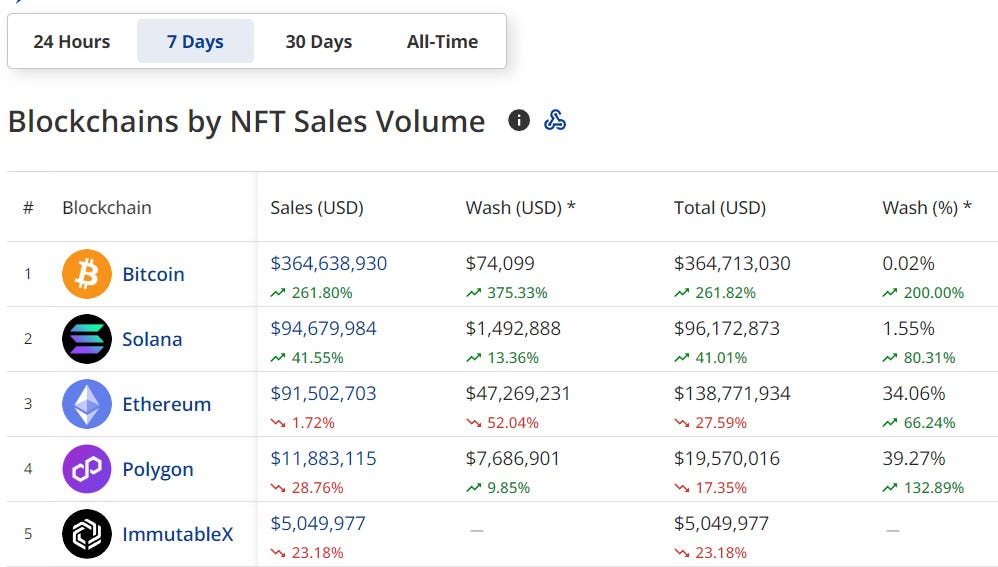Image resolution: width=998 pixels, height=567 pixels.
Task: Click the Wash (USD) column header
Action: tap(520, 207)
